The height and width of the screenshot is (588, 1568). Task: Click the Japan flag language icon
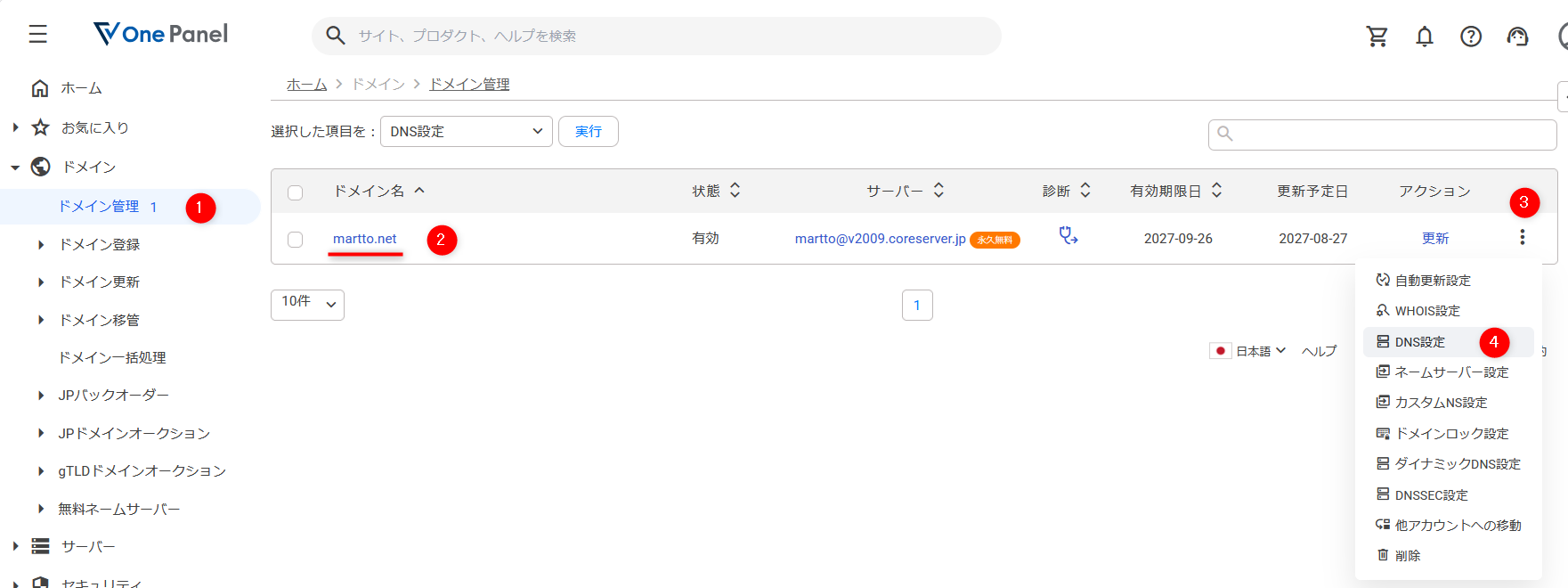coord(1221,351)
